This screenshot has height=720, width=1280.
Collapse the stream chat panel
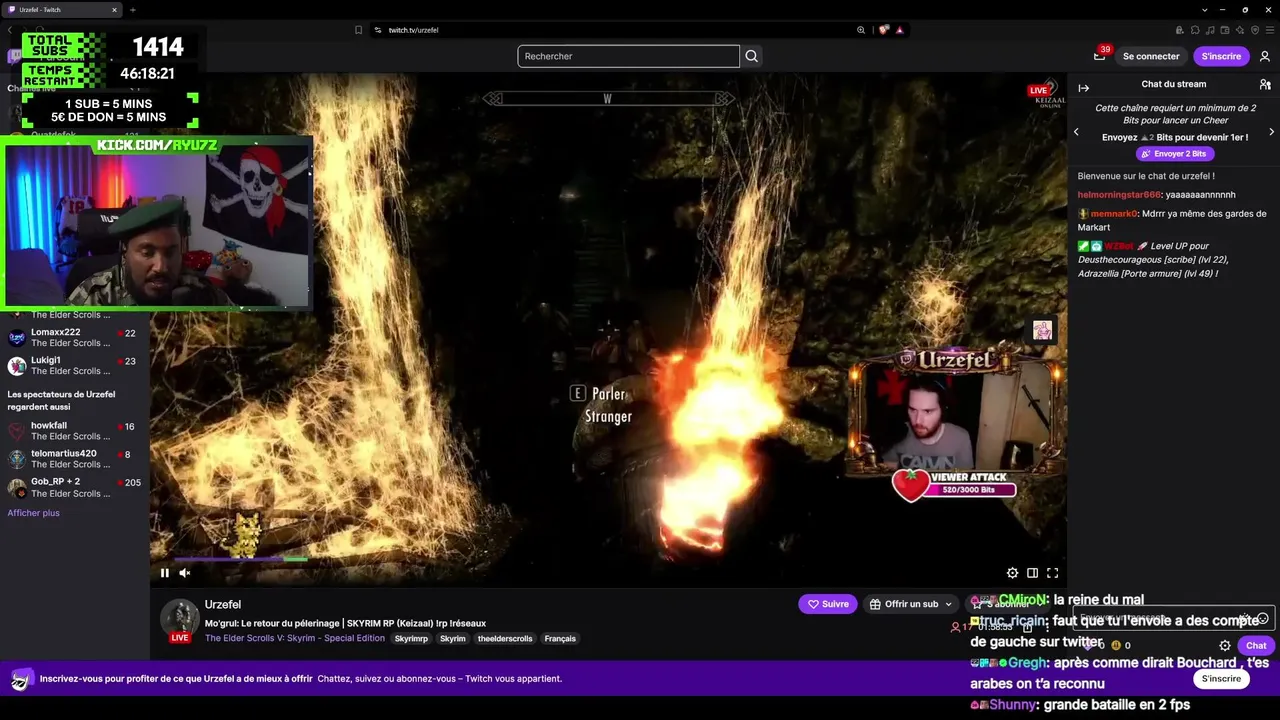tap(1083, 88)
